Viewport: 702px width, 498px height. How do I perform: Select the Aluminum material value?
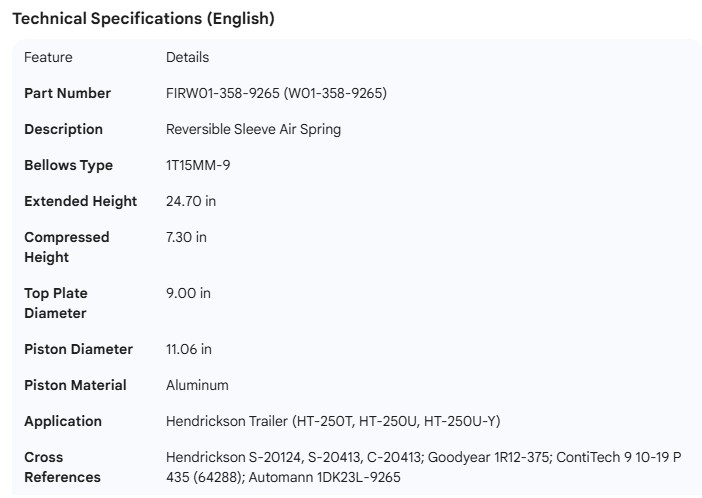[197, 385]
